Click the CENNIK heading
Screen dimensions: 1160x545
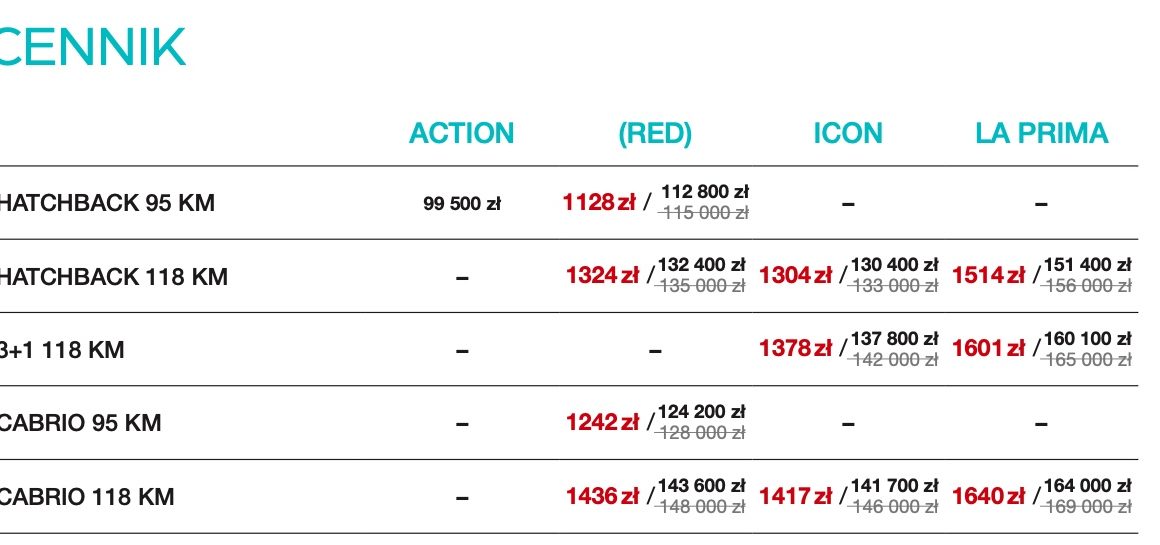click(92, 49)
